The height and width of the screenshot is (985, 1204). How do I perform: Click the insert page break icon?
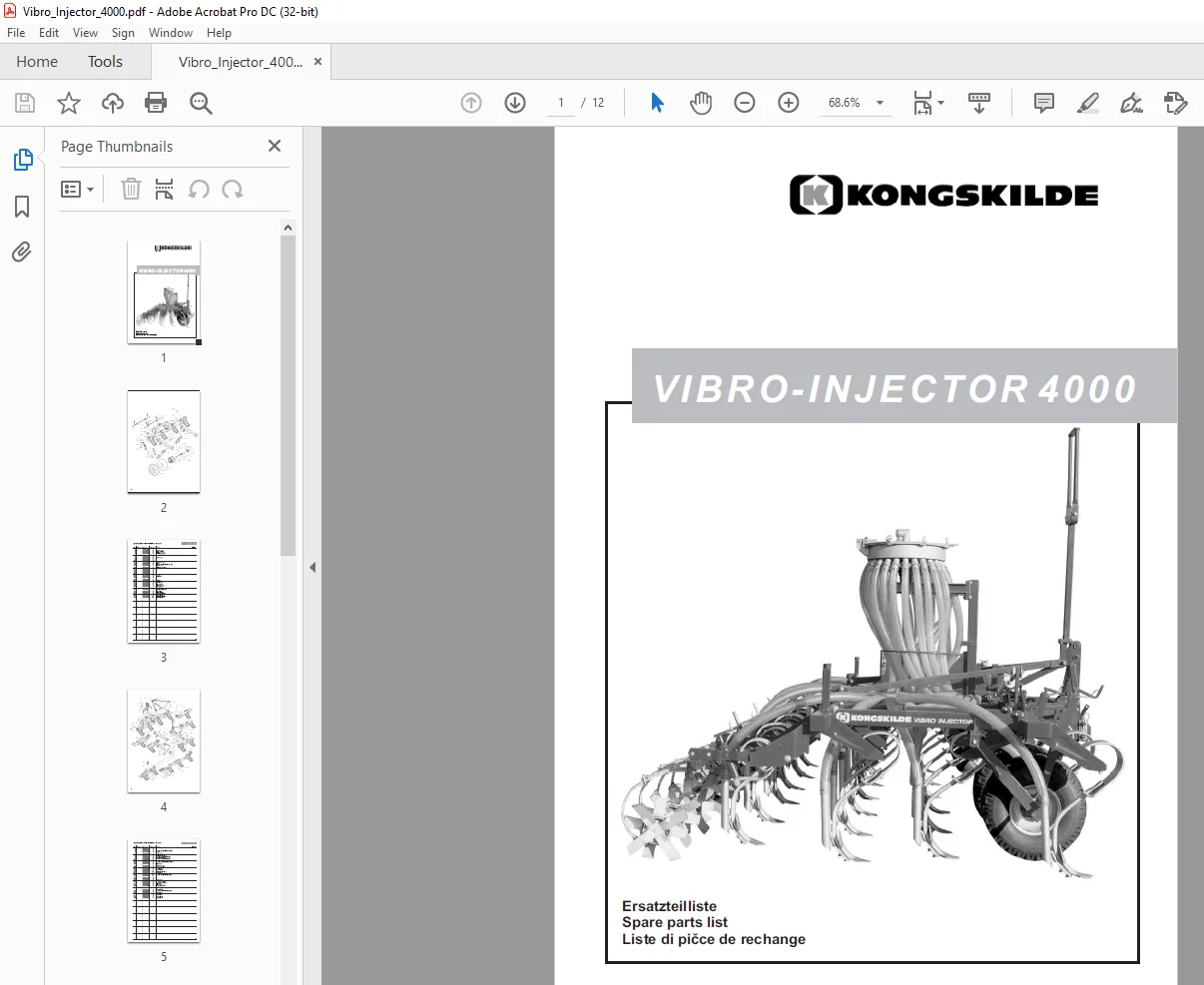(165, 189)
